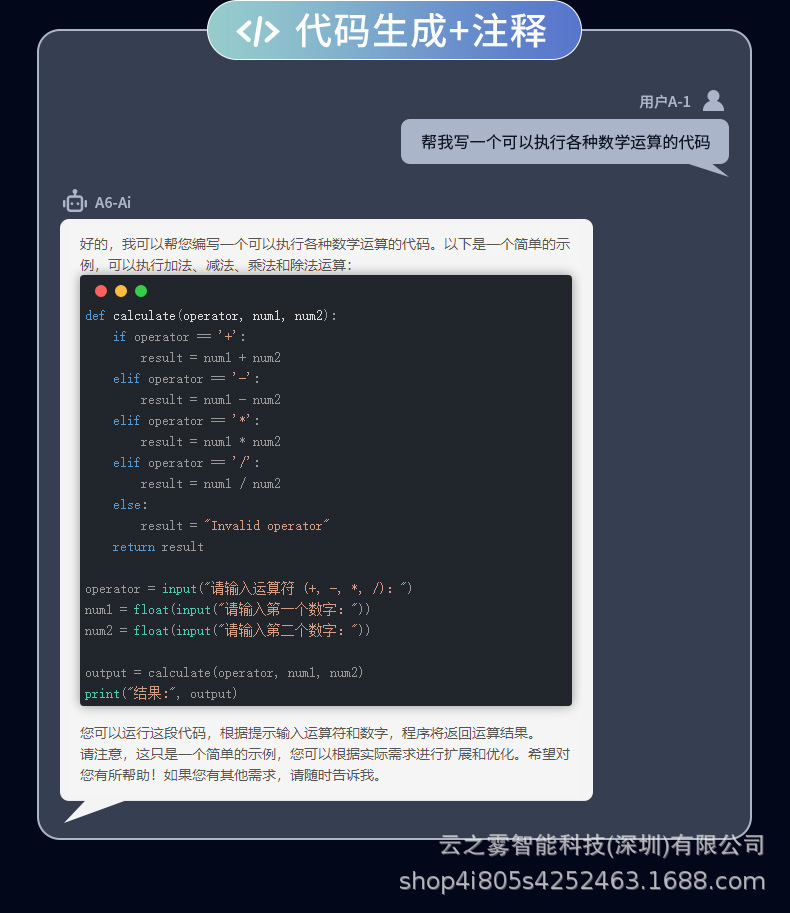Image resolution: width=790 pixels, height=913 pixels.
Task: Click the green dot on code window
Action: pyautogui.click(x=141, y=291)
